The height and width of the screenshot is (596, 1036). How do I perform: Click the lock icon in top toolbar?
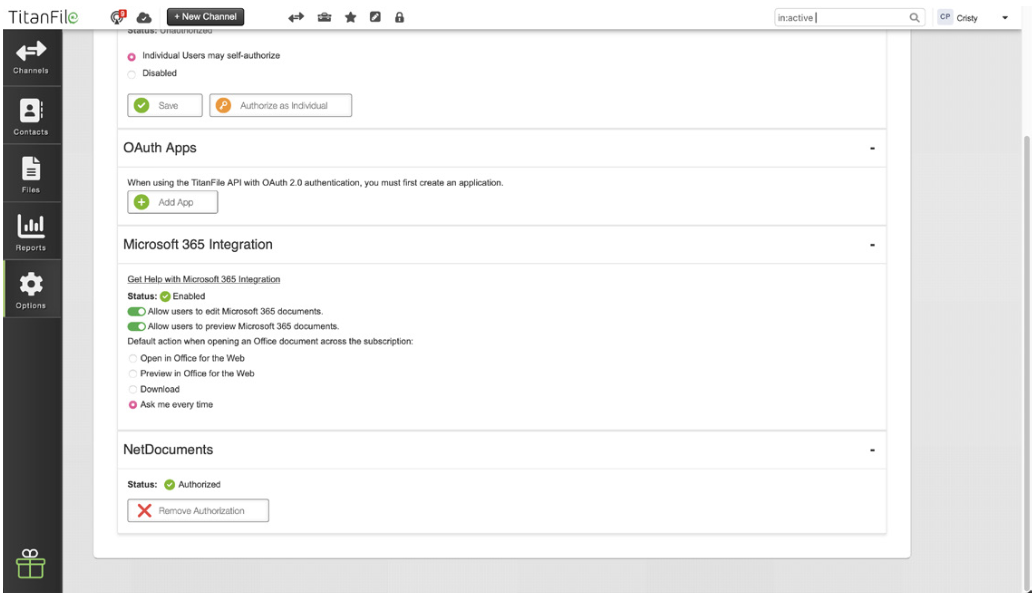pos(399,17)
